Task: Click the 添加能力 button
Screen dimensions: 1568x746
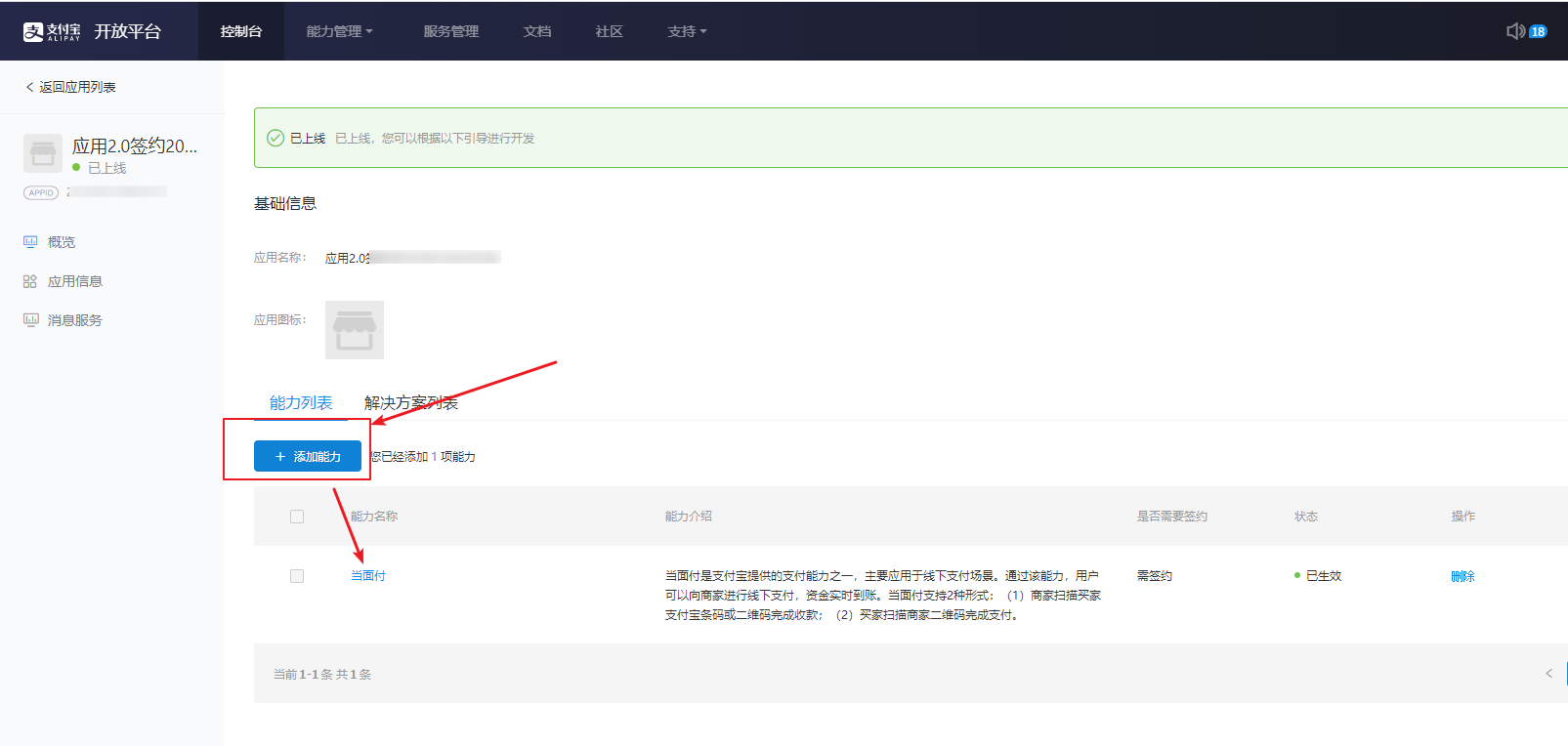Action: pyautogui.click(x=308, y=456)
